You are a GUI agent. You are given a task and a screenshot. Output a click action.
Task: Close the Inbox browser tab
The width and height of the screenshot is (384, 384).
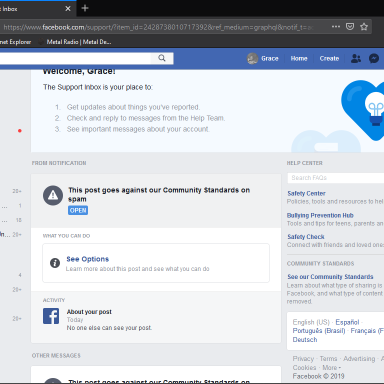(68, 9)
